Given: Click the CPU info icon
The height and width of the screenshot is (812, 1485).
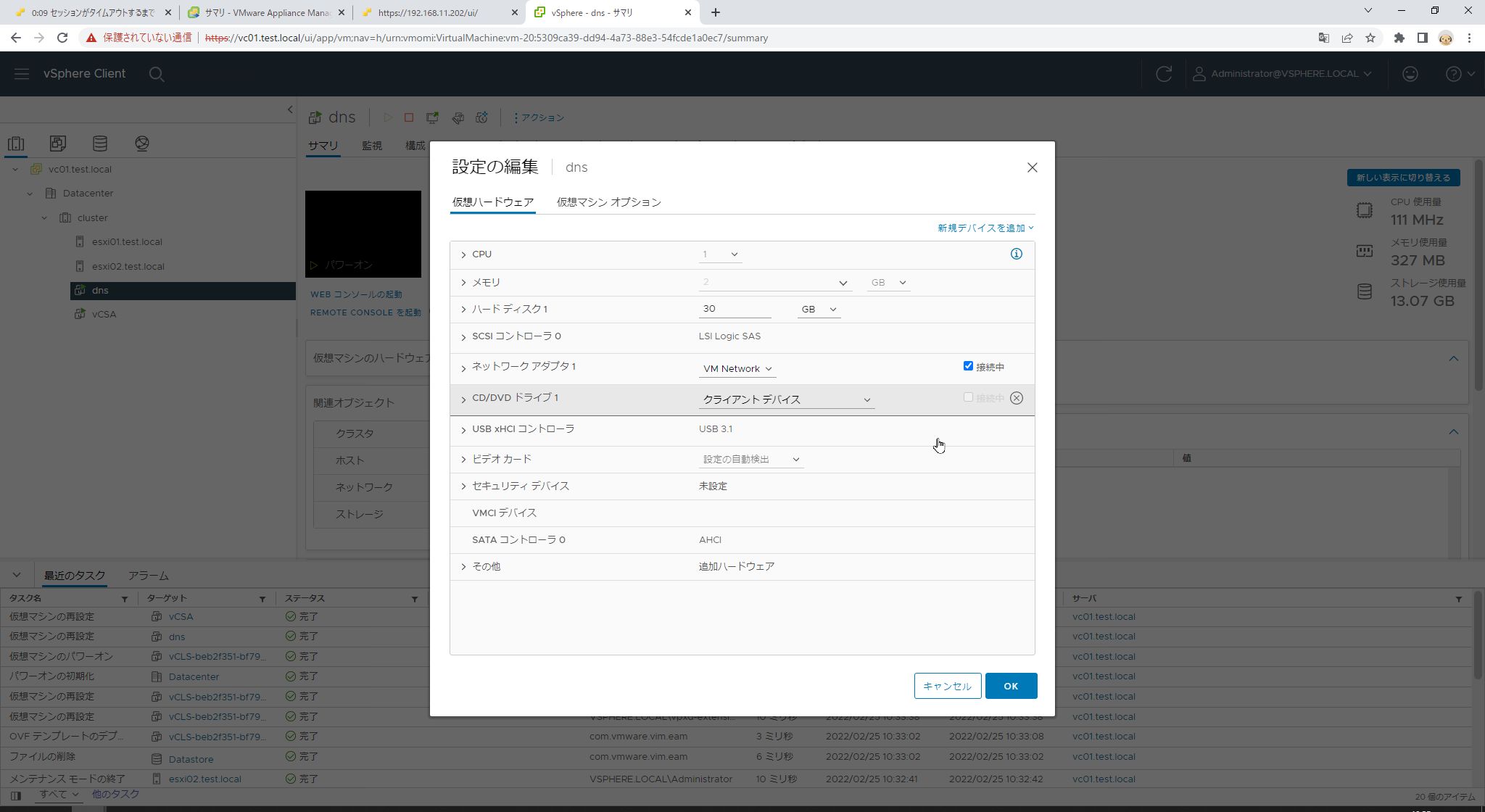Looking at the screenshot, I should (1016, 254).
